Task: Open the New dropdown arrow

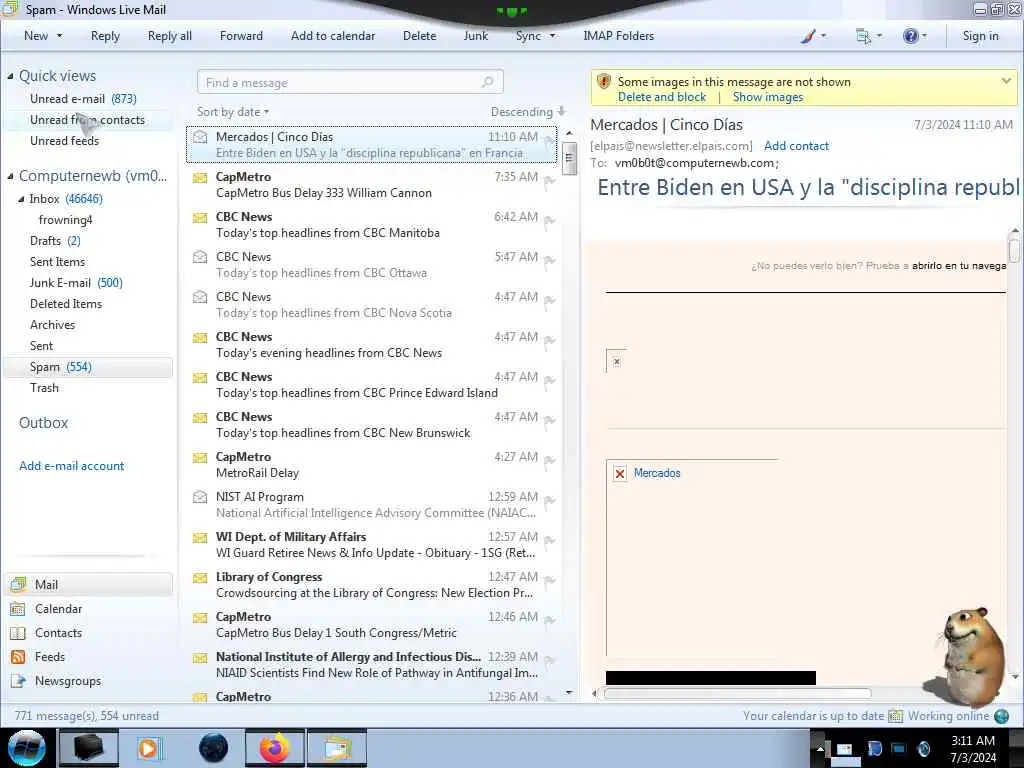Action: [x=59, y=36]
